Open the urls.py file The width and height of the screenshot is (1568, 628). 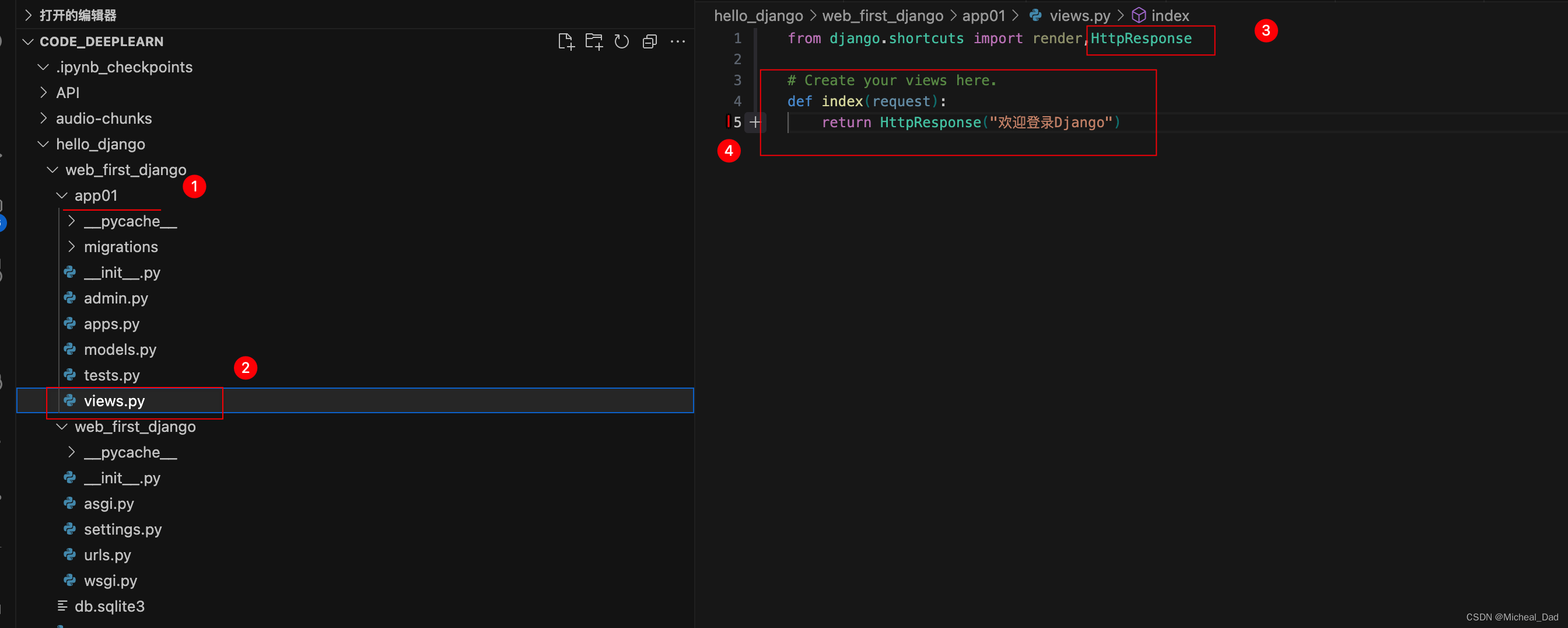107,554
